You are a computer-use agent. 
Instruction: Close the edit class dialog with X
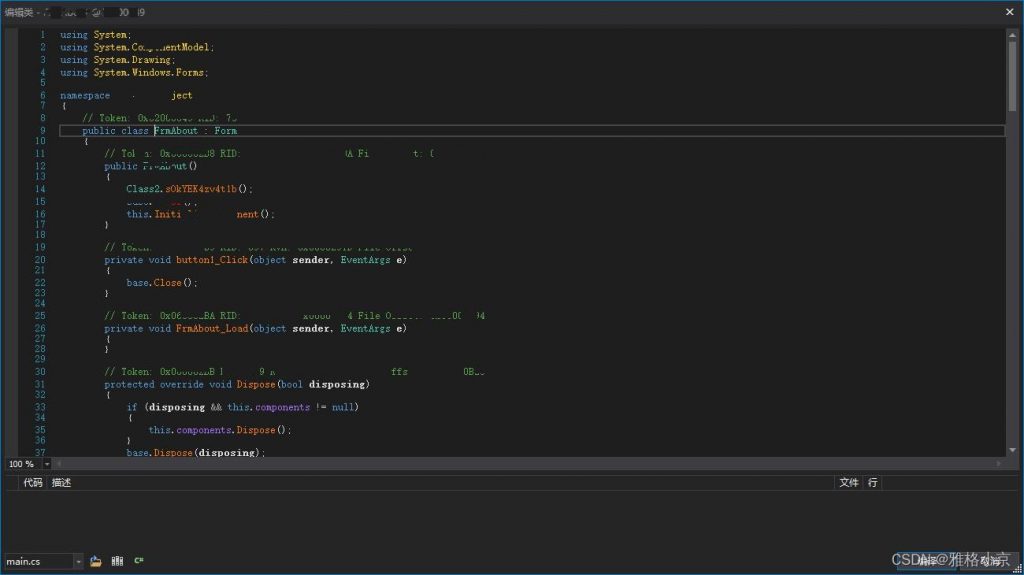click(1010, 12)
